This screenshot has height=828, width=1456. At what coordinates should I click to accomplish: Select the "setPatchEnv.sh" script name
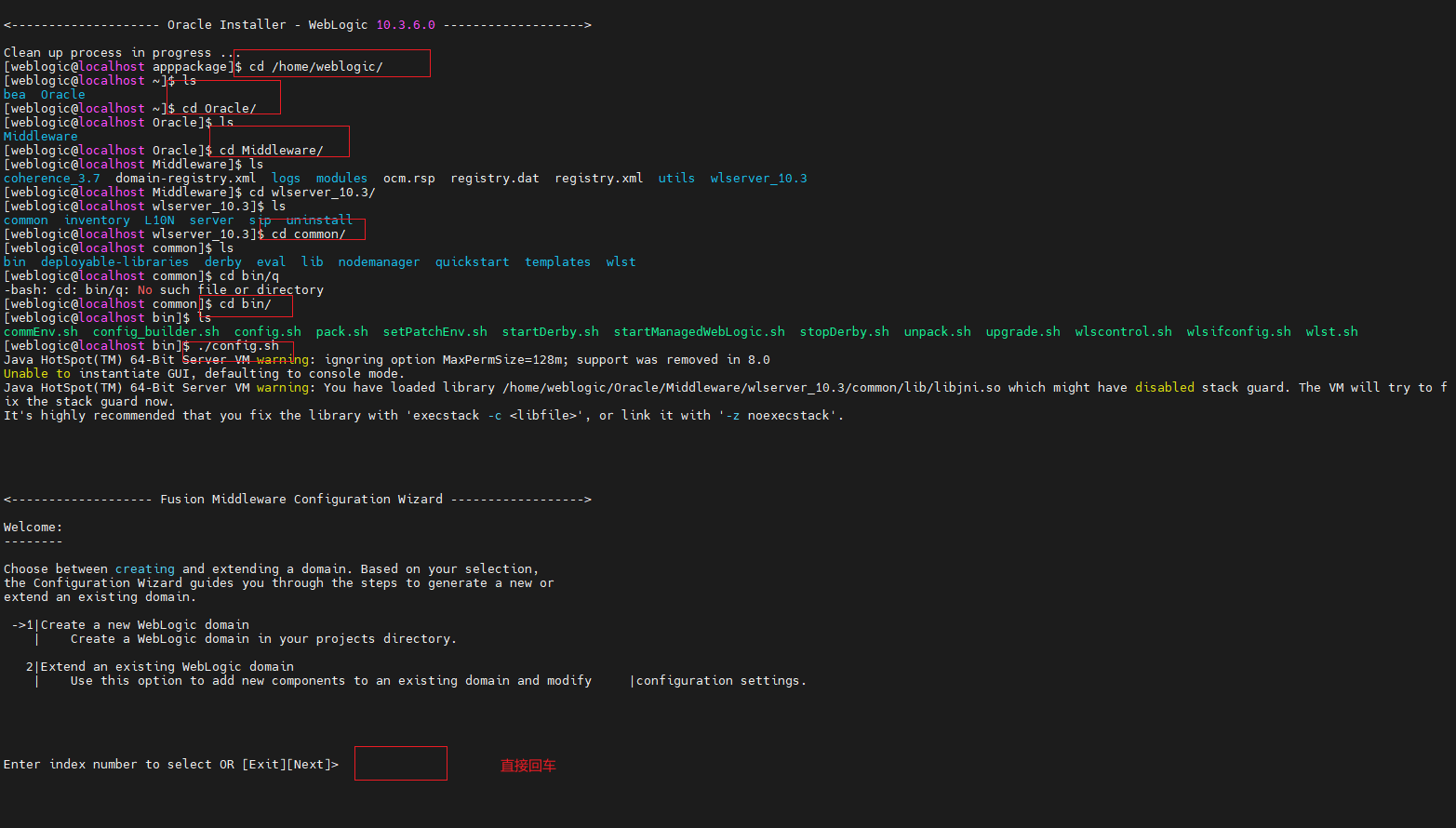pos(435,332)
